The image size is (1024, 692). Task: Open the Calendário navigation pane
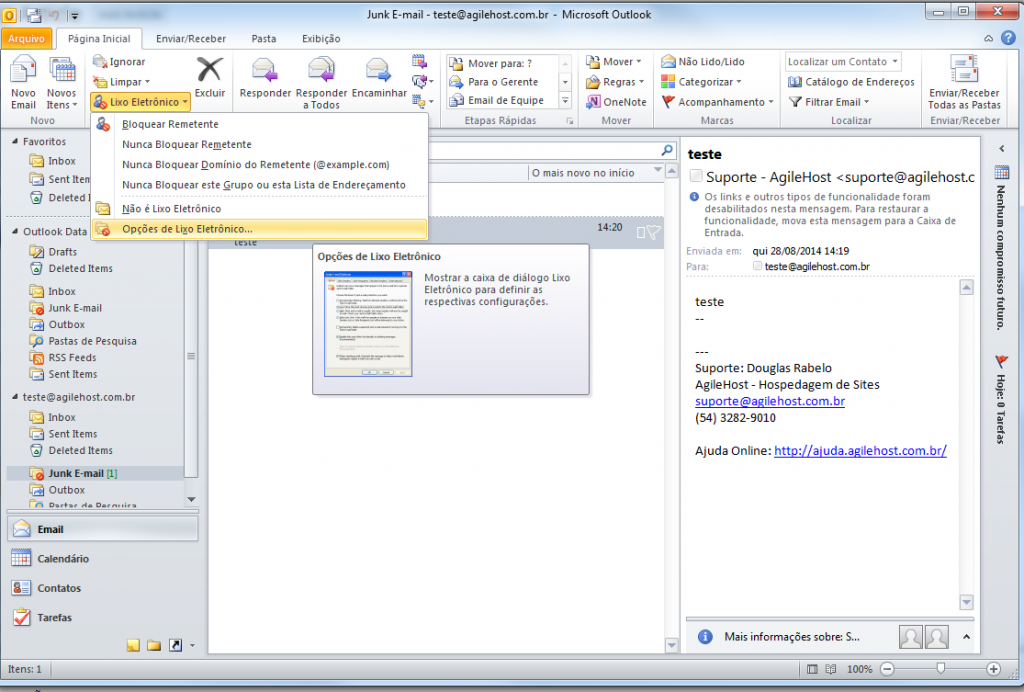click(103, 558)
